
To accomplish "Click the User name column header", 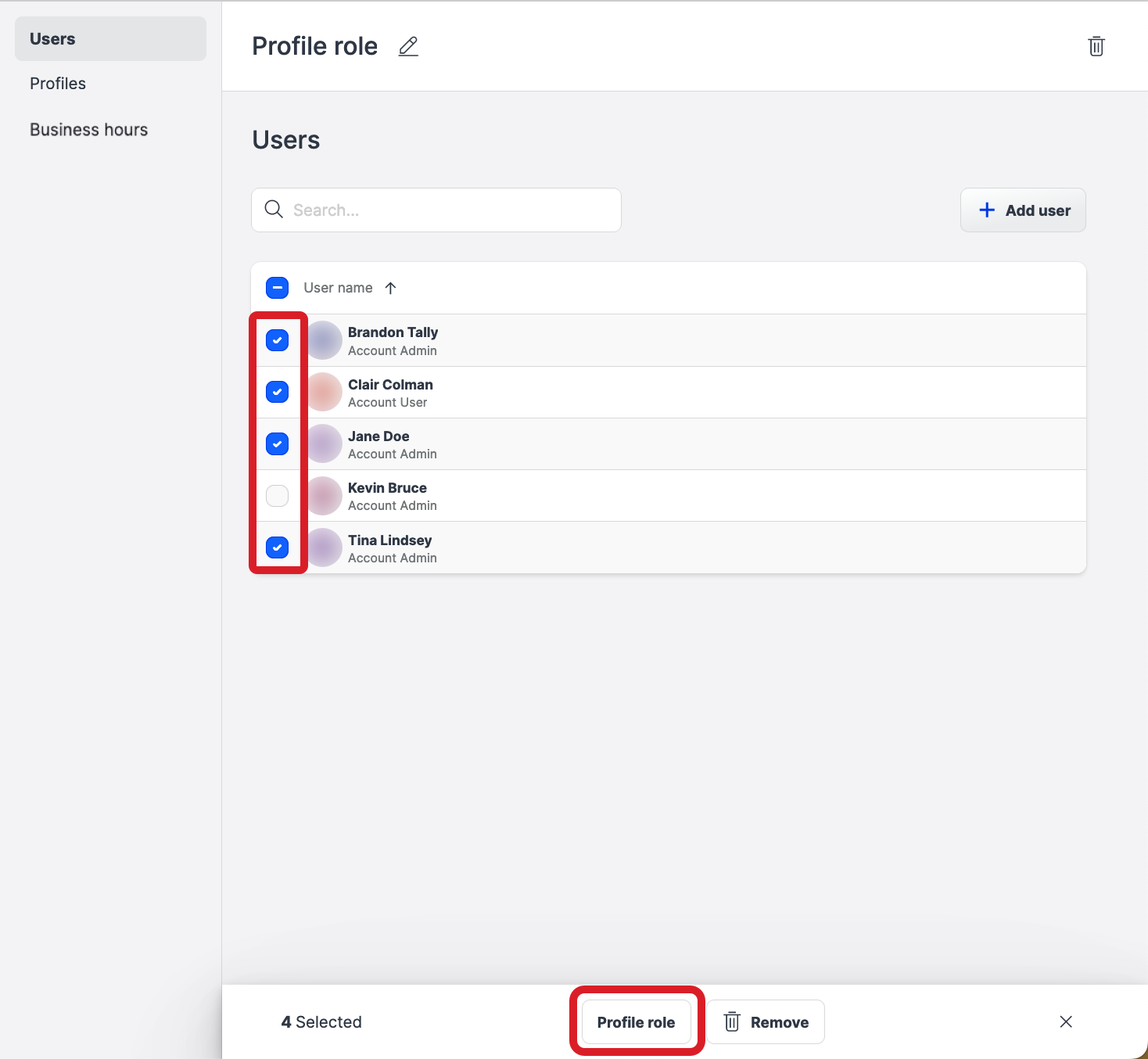I will tap(338, 288).
